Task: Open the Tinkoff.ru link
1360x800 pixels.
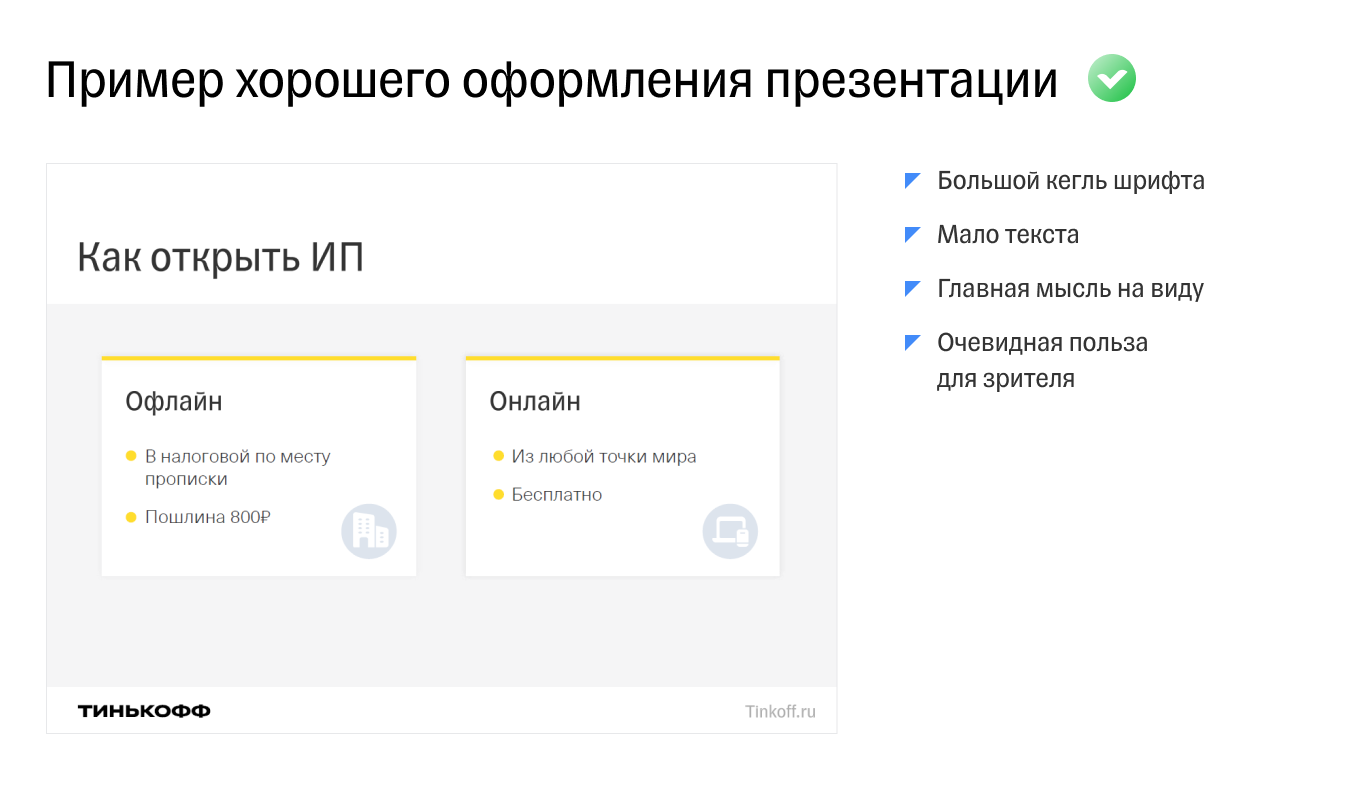Action: [x=780, y=710]
